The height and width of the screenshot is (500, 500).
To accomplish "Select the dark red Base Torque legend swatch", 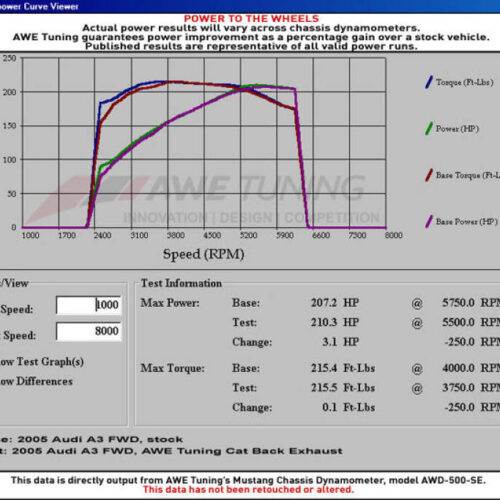I will 429,175.
